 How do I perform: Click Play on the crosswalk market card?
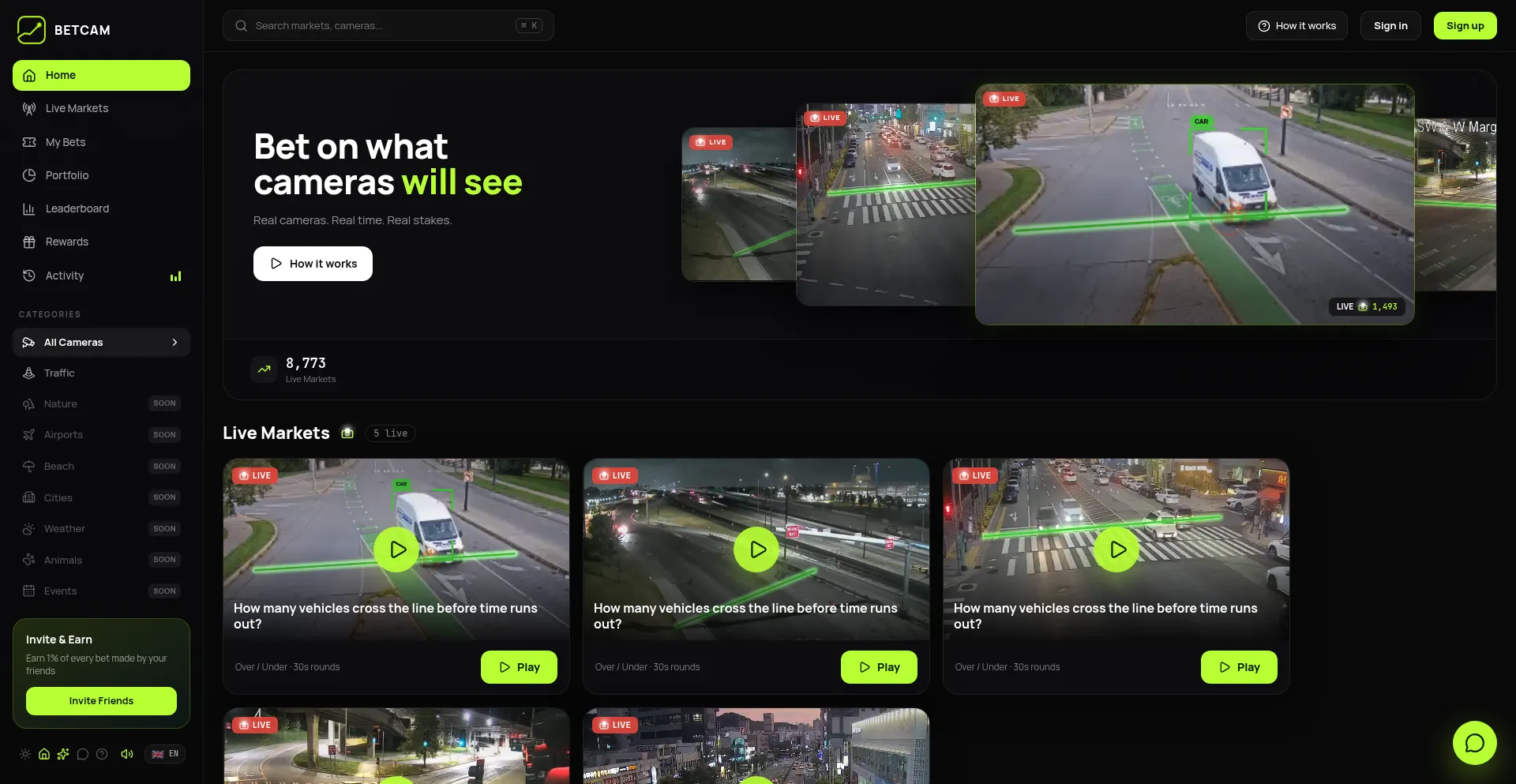click(x=1239, y=667)
